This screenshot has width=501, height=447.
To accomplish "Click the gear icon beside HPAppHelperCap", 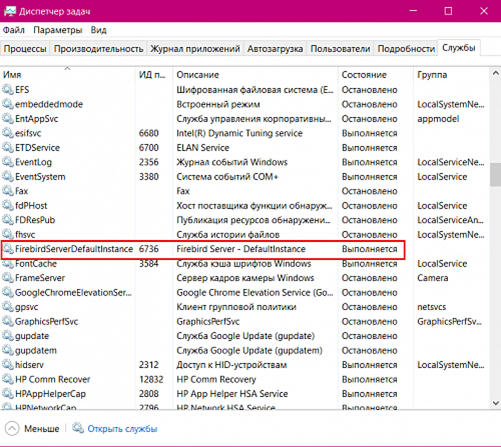I will [7, 394].
